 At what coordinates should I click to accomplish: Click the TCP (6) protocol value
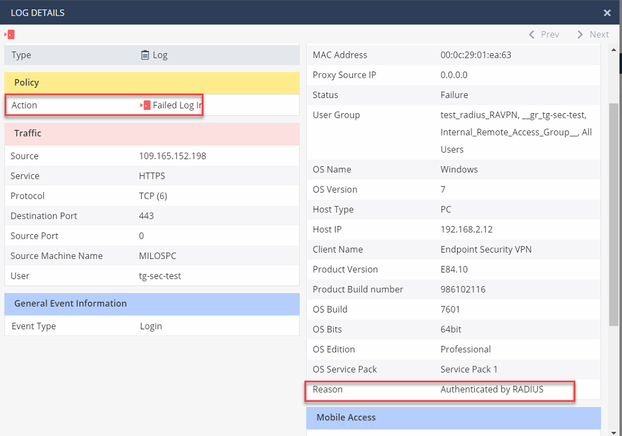pyautogui.click(x=153, y=196)
